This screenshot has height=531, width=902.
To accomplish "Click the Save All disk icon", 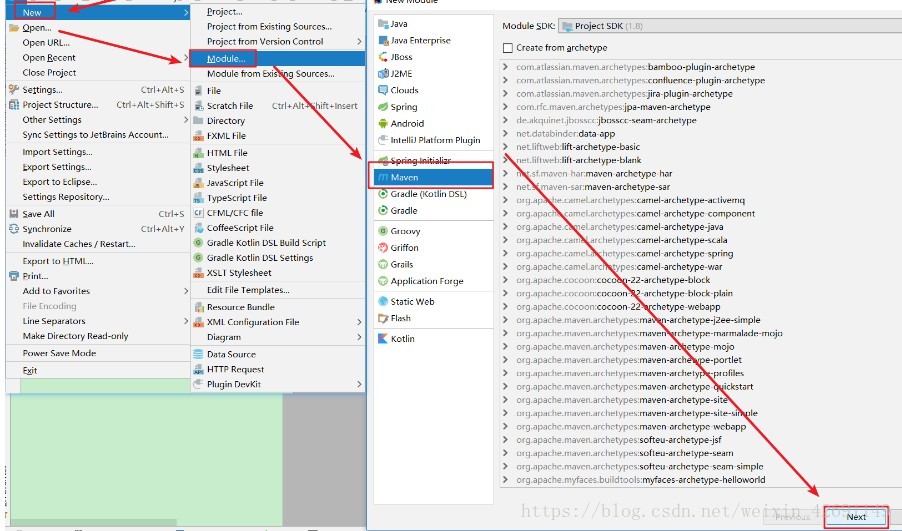I will point(14,213).
